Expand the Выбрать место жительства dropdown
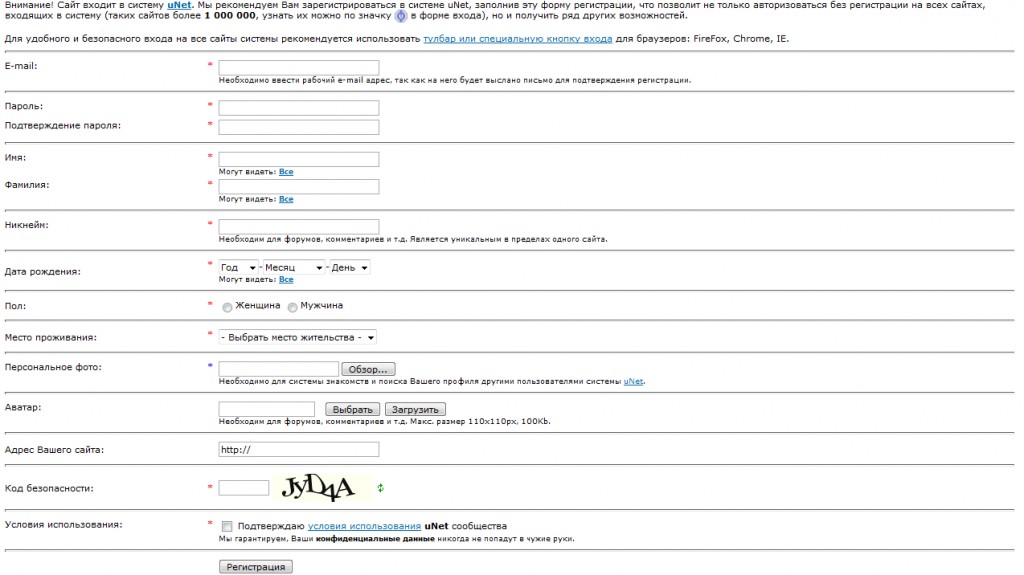Viewport: 1024px width, 575px height. (x=297, y=337)
